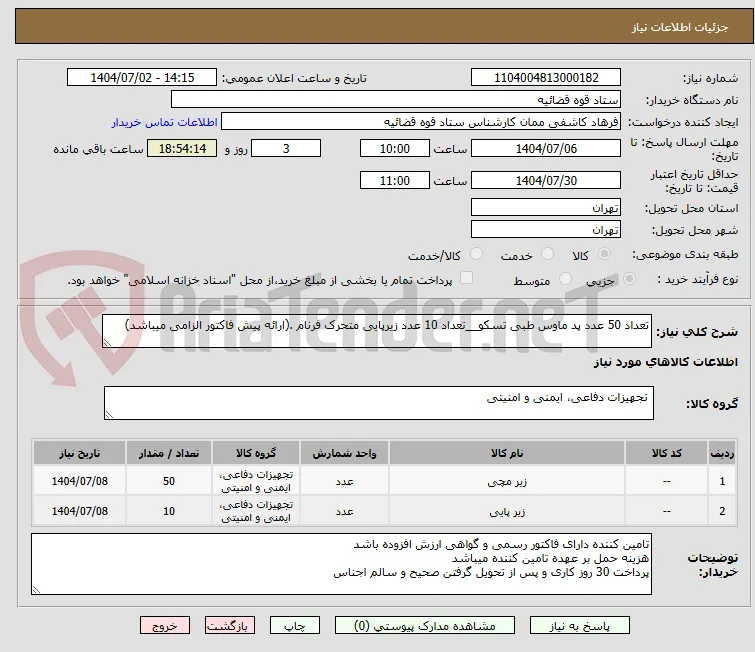Viewport: 755px width, 652px height.
Task: Select the متوسط purchase type radio
Action: (x=565, y=279)
